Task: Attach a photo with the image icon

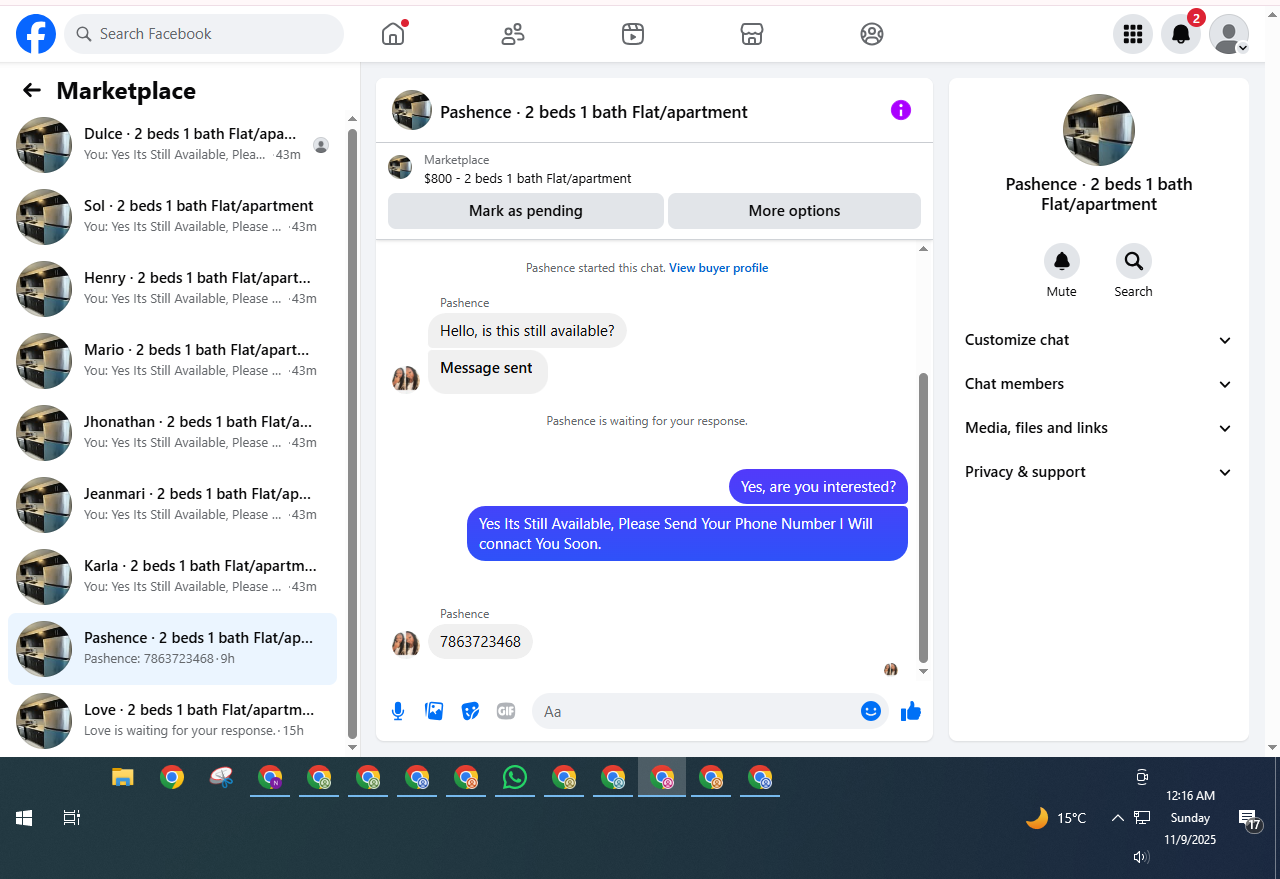Action: (434, 711)
